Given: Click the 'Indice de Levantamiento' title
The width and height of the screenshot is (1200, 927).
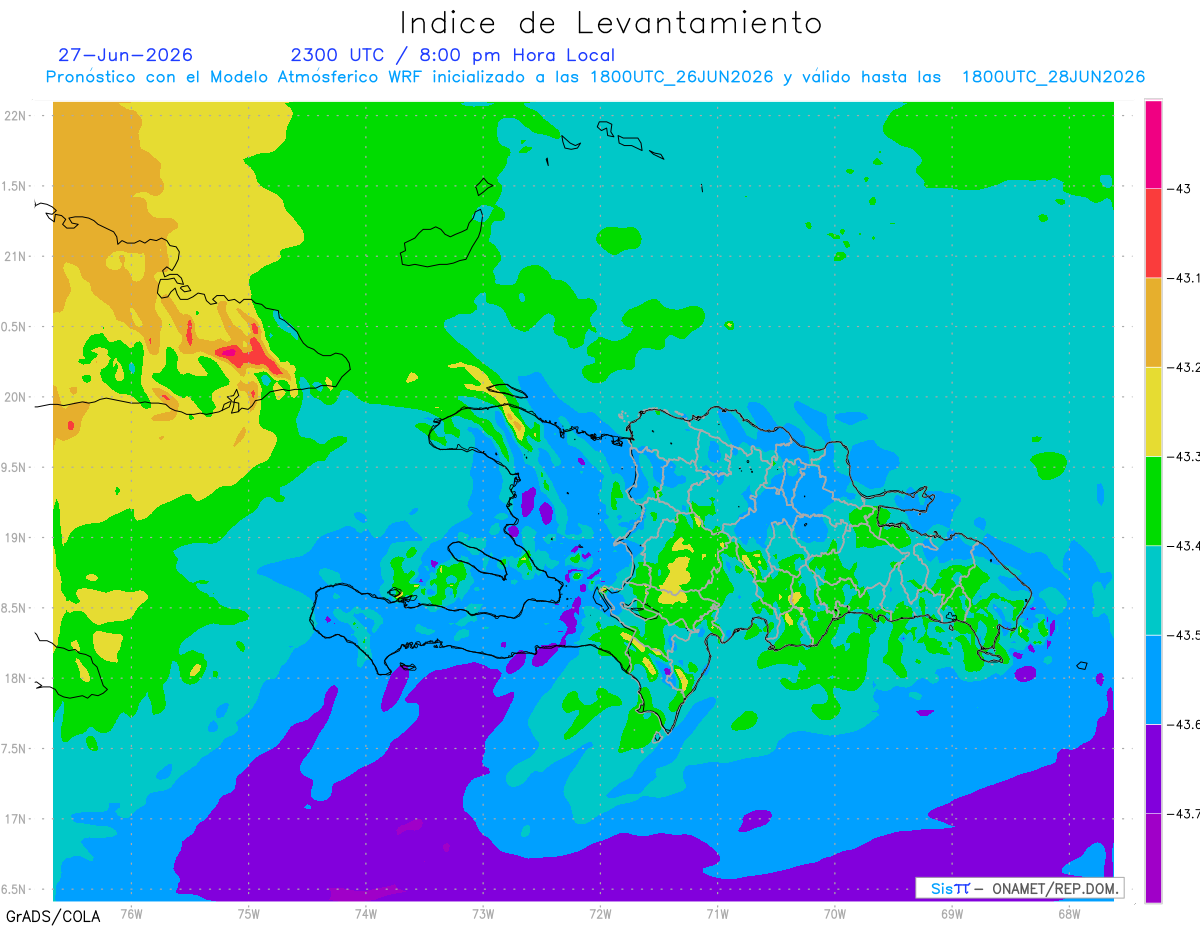Looking at the screenshot, I should 611,22.
